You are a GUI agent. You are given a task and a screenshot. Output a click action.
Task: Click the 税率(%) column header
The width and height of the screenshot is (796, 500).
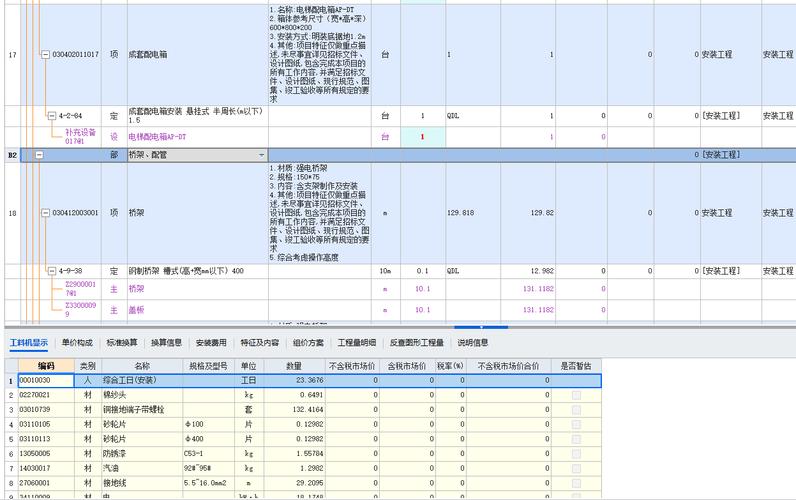tap(451, 366)
